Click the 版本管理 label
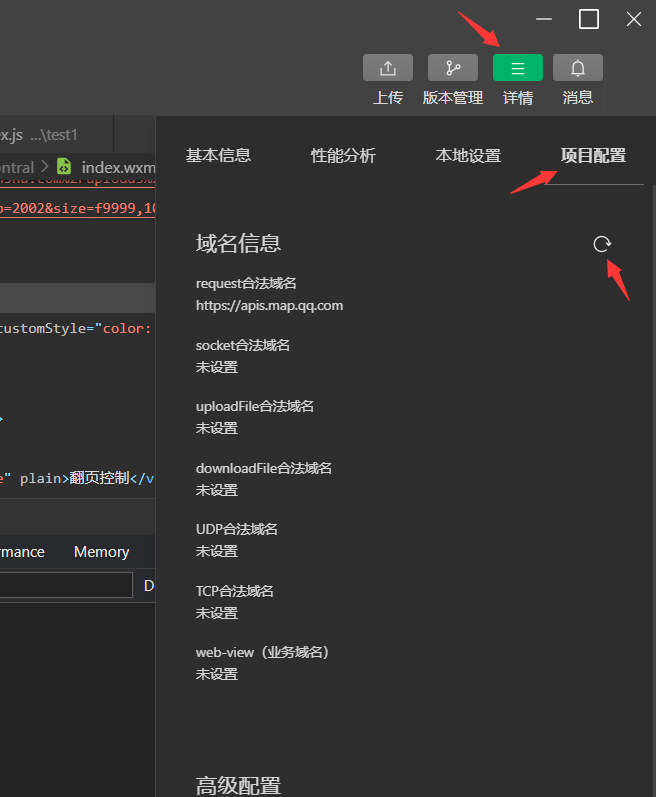 [x=453, y=98]
